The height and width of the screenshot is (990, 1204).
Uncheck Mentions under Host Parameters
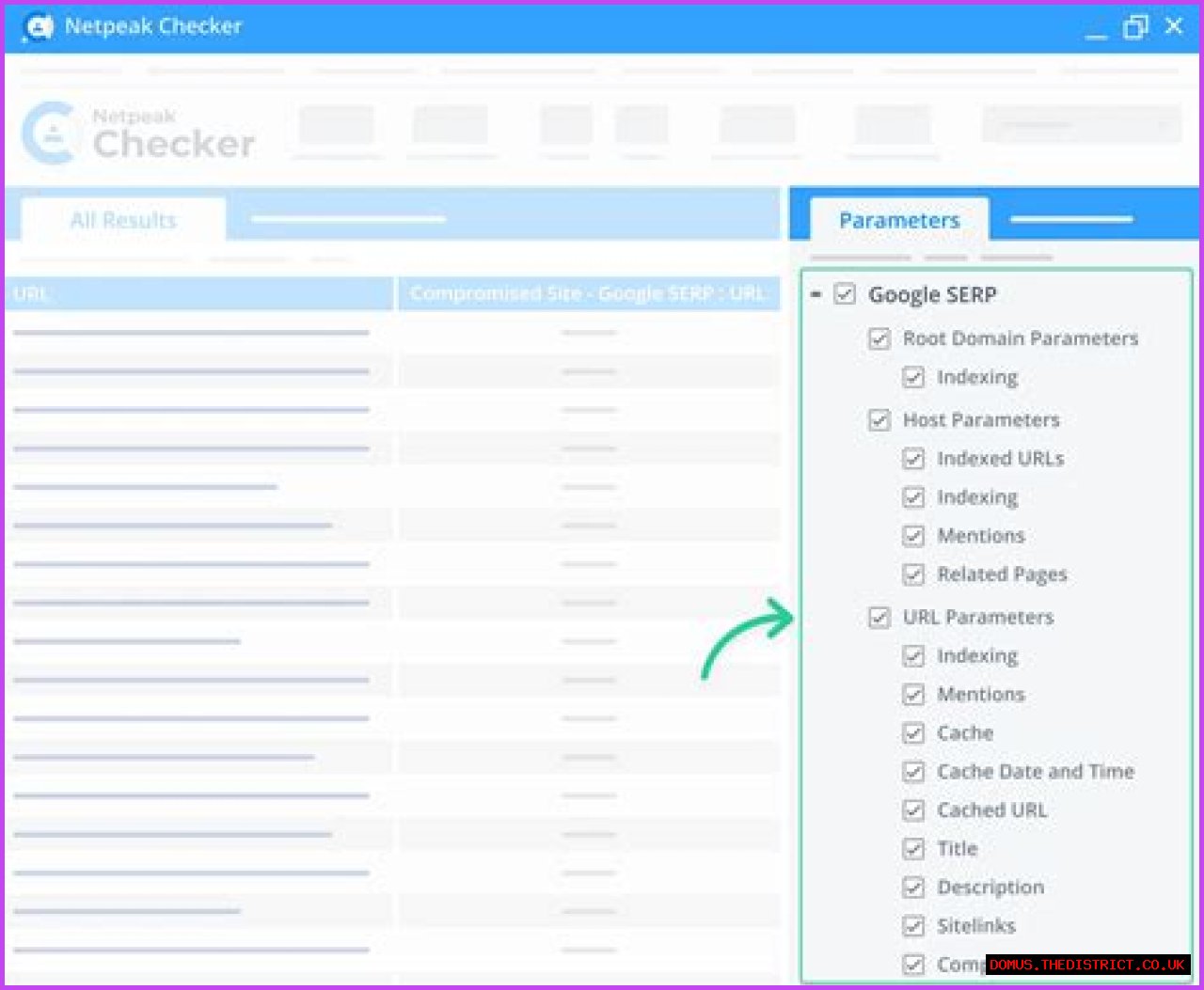913,536
